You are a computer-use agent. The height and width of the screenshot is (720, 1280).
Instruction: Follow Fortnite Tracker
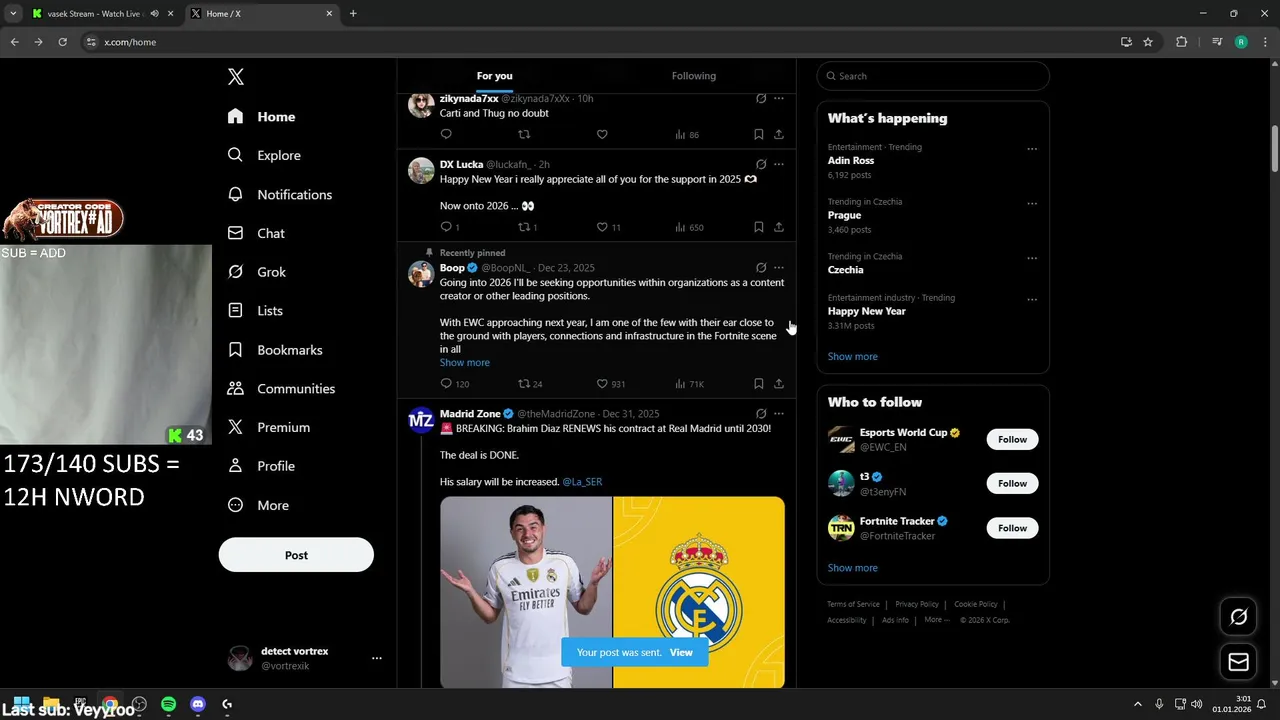coord(1012,528)
